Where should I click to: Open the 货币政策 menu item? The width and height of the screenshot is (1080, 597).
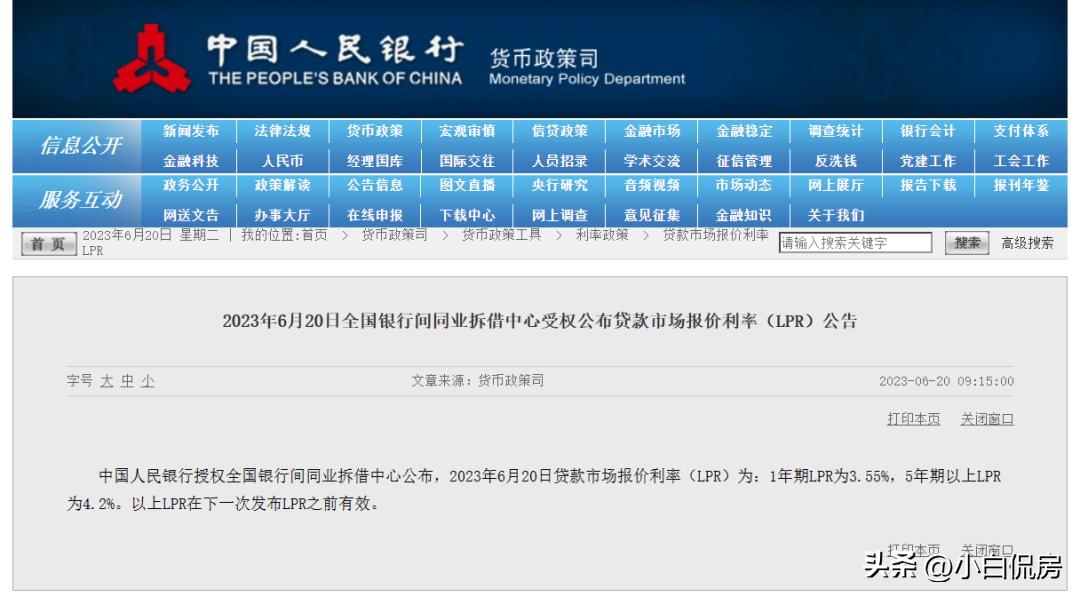(376, 131)
